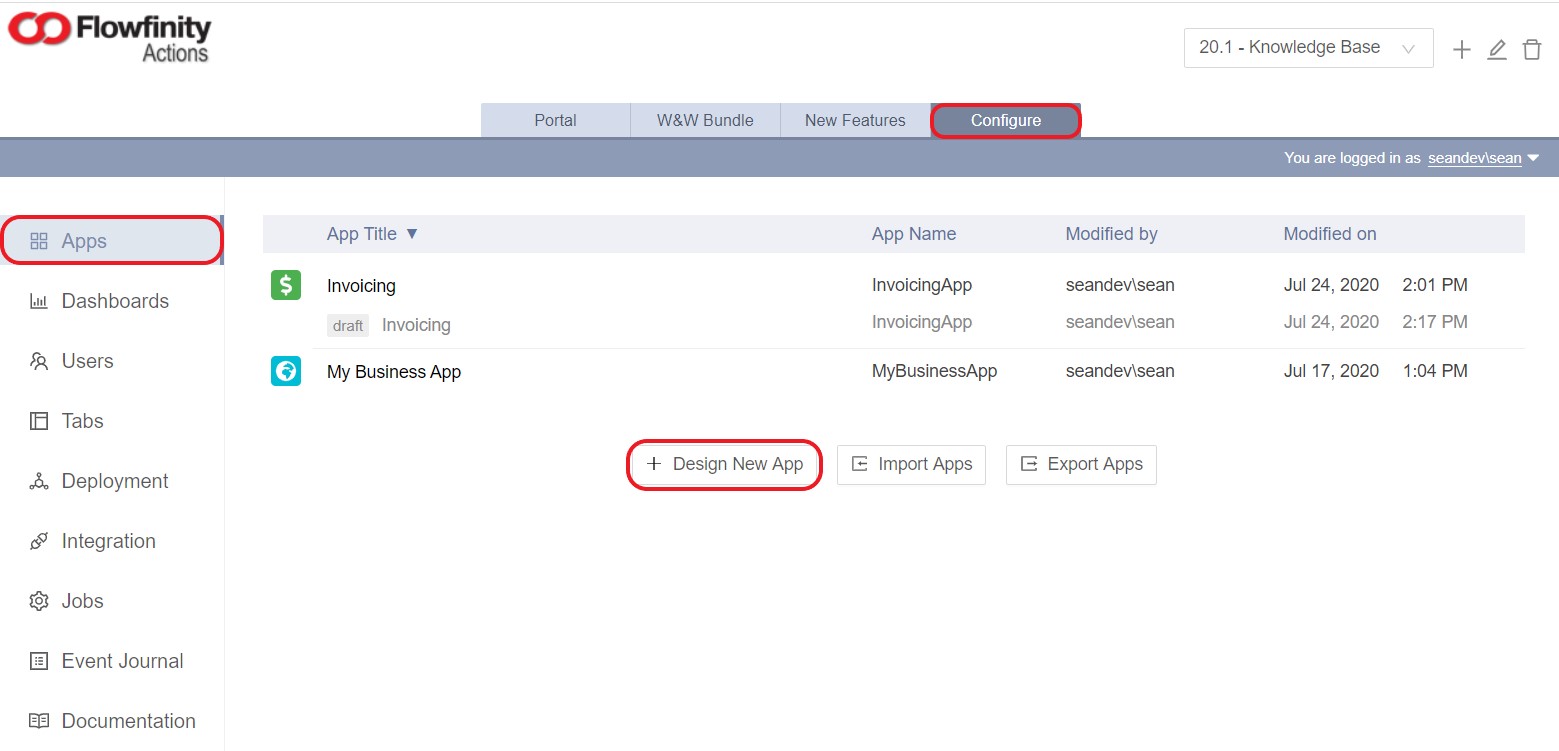Click the Import Apps button
1559x751 pixels.
[911, 464]
